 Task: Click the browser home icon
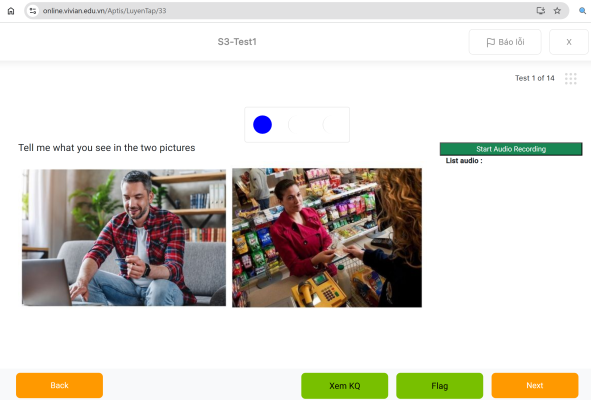point(11,11)
